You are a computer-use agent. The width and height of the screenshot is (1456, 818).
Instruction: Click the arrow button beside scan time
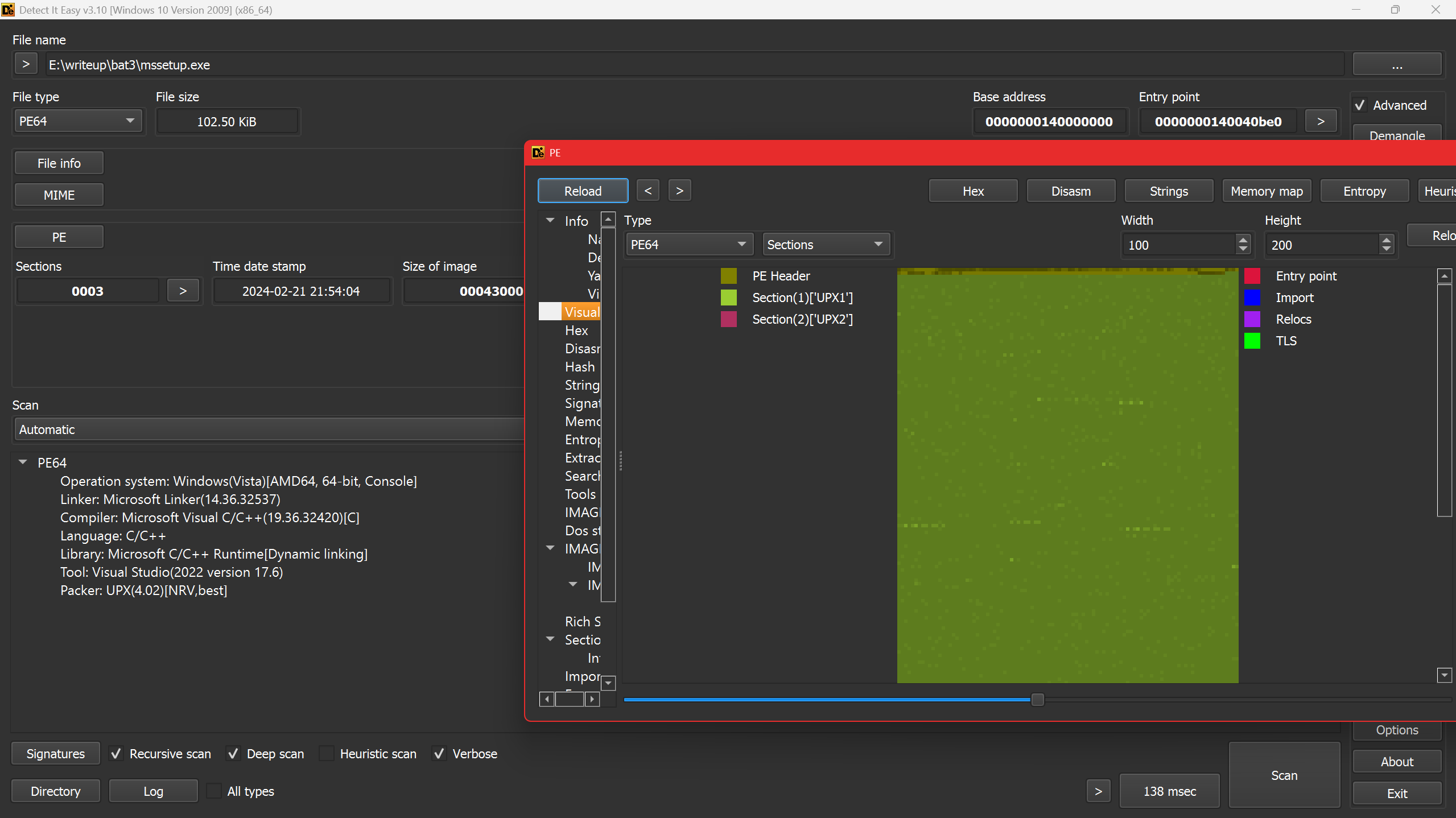click(1098, 791)
